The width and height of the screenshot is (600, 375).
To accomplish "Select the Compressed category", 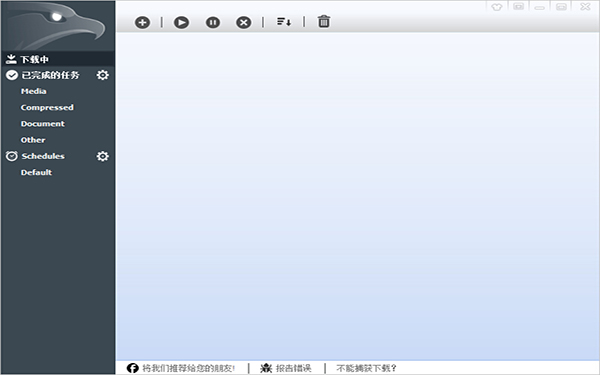I will 47,108.
